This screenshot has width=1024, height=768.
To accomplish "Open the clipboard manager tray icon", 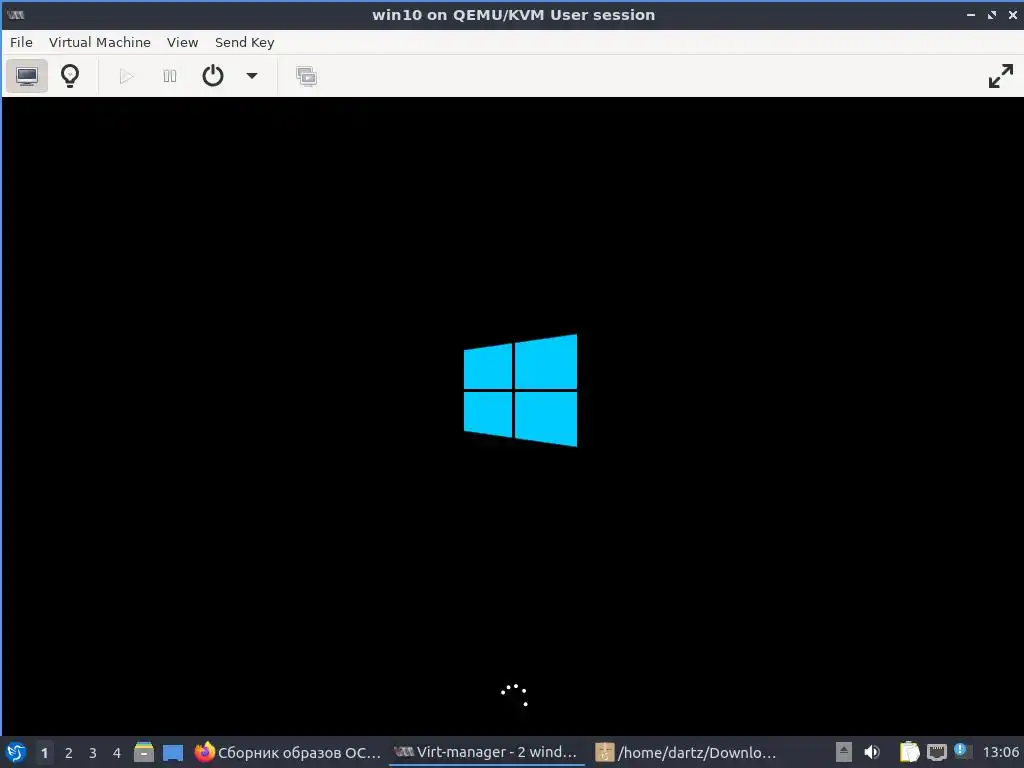I will click(908, 752).
